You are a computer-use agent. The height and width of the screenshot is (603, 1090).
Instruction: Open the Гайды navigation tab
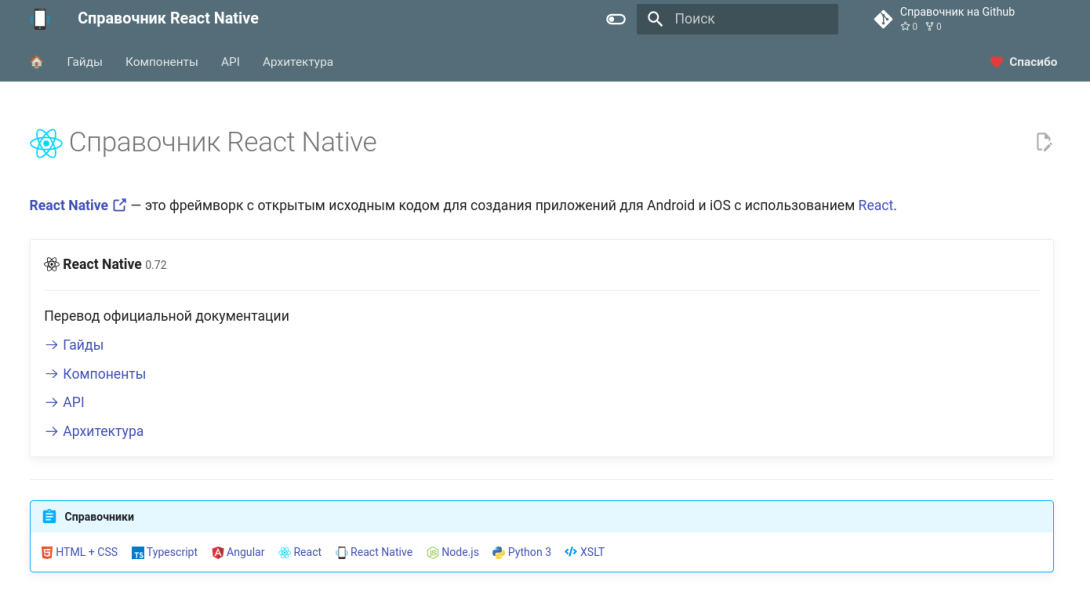click(84, 62)
